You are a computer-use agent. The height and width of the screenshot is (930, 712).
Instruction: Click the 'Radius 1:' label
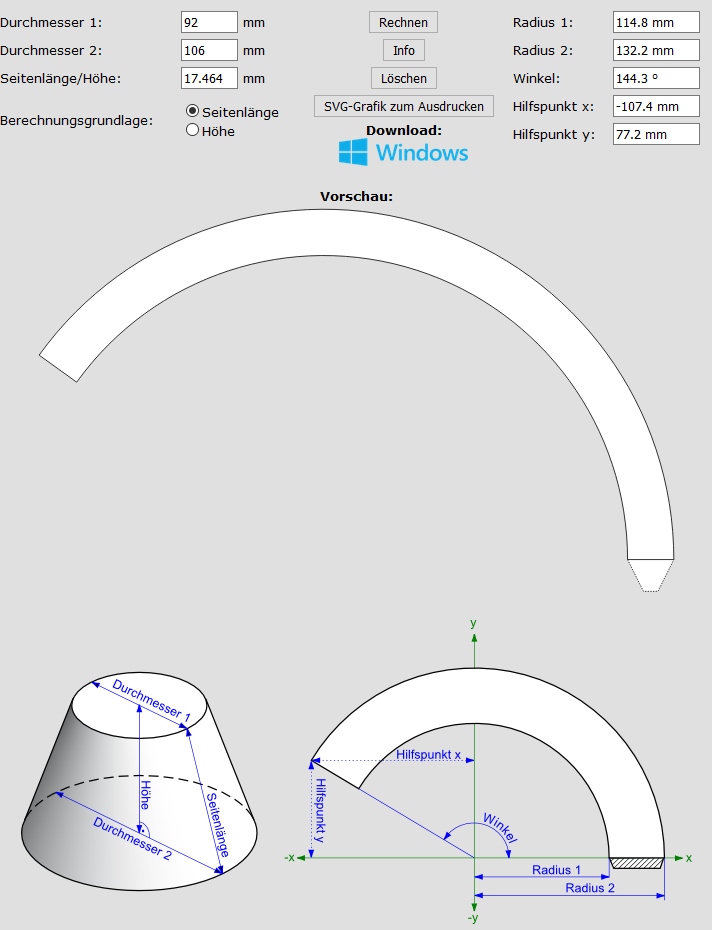click(x=543, y=23)
